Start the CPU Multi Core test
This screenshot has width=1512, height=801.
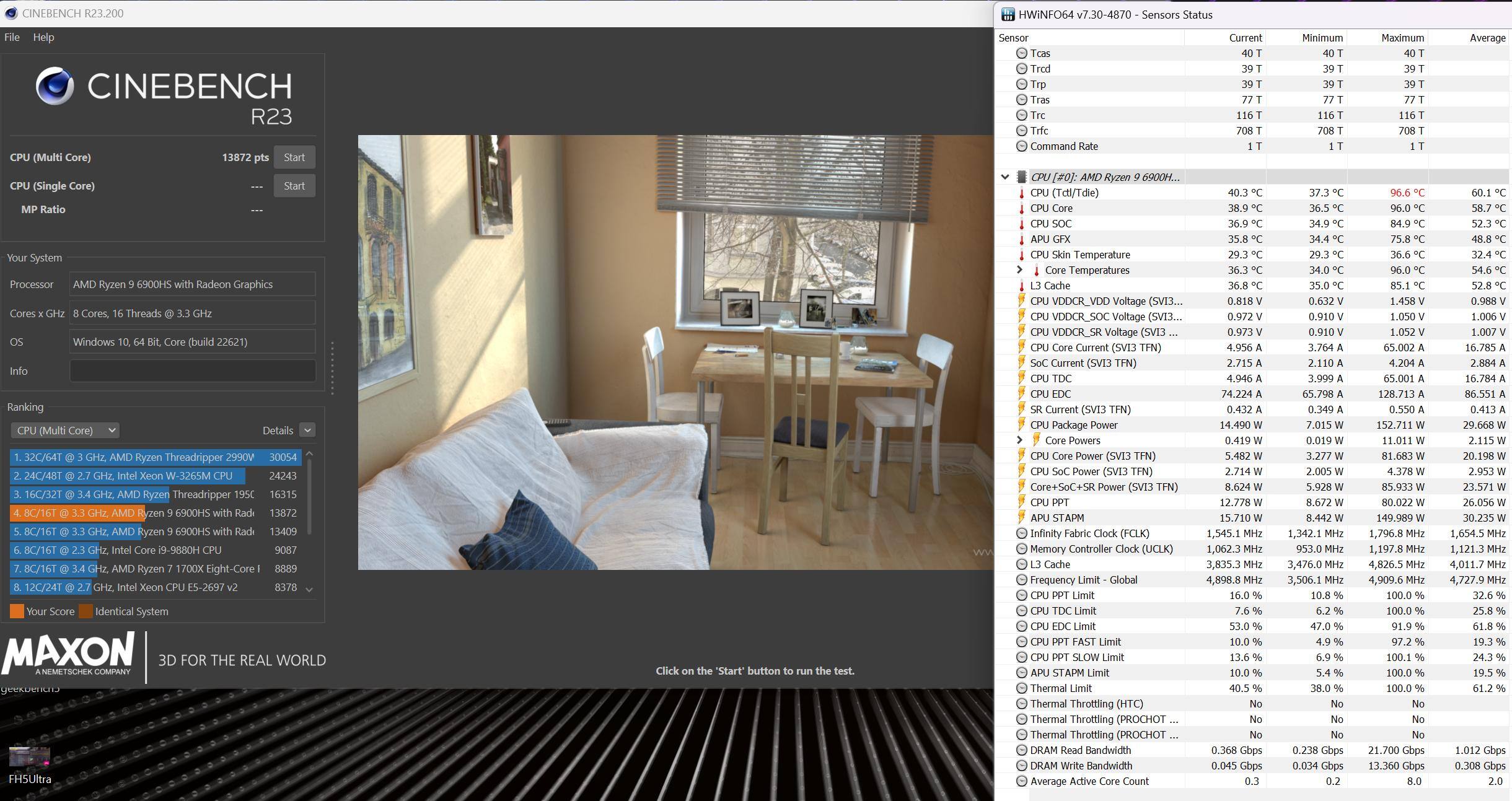(x=294, y=157)
